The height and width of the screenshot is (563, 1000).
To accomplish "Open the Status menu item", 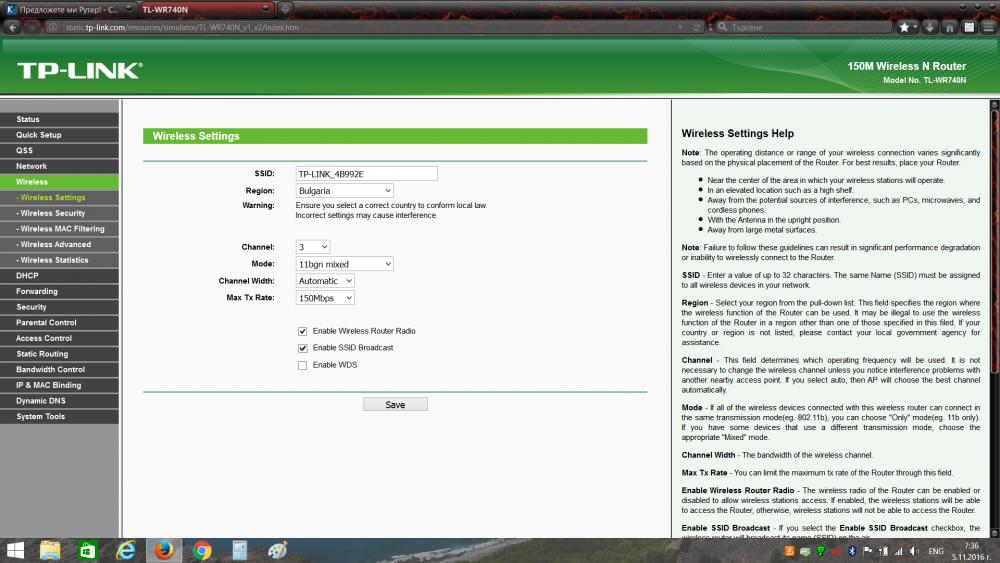I will 59,119.
